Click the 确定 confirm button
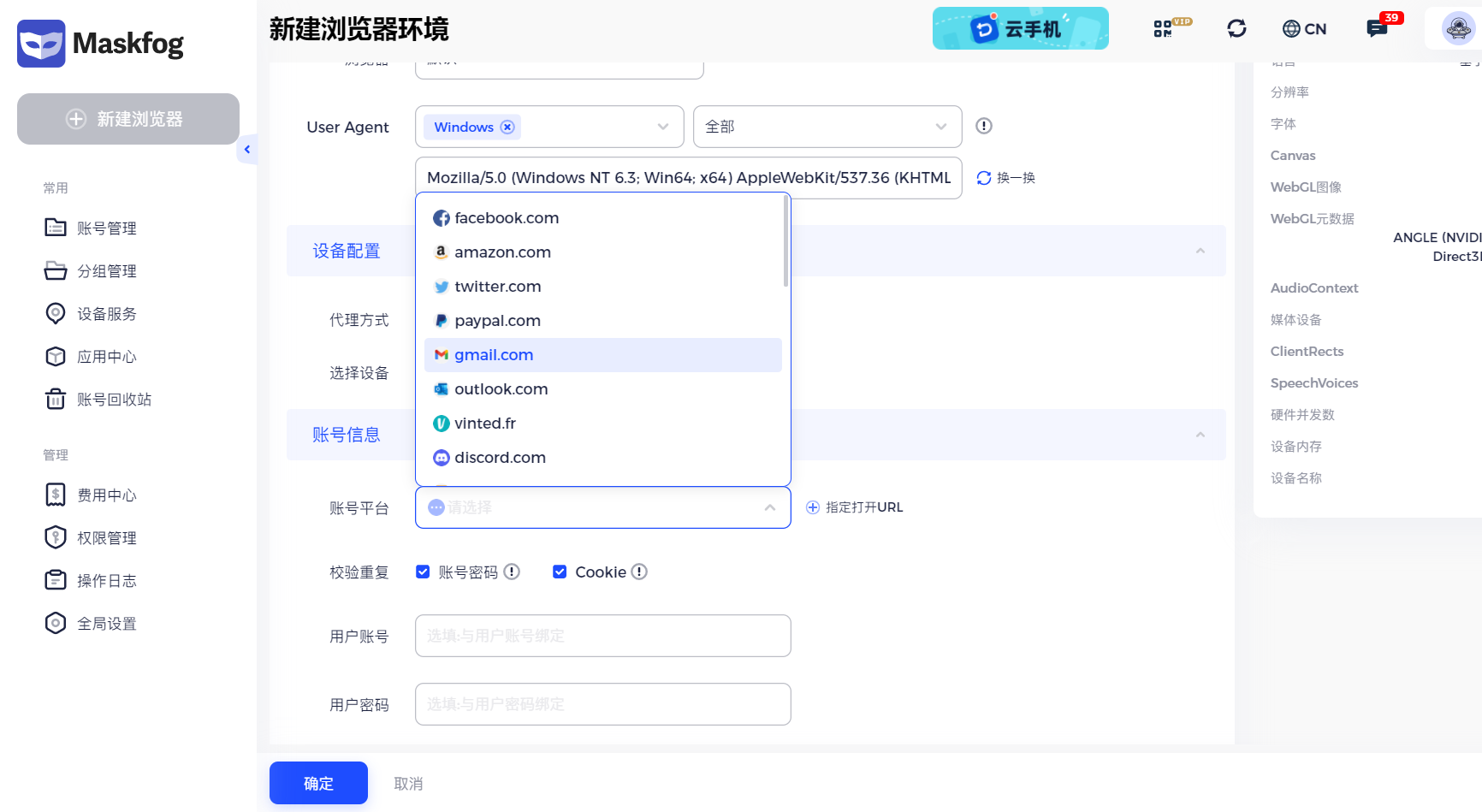Viewport: 1482px width, 812px height. 318,783
